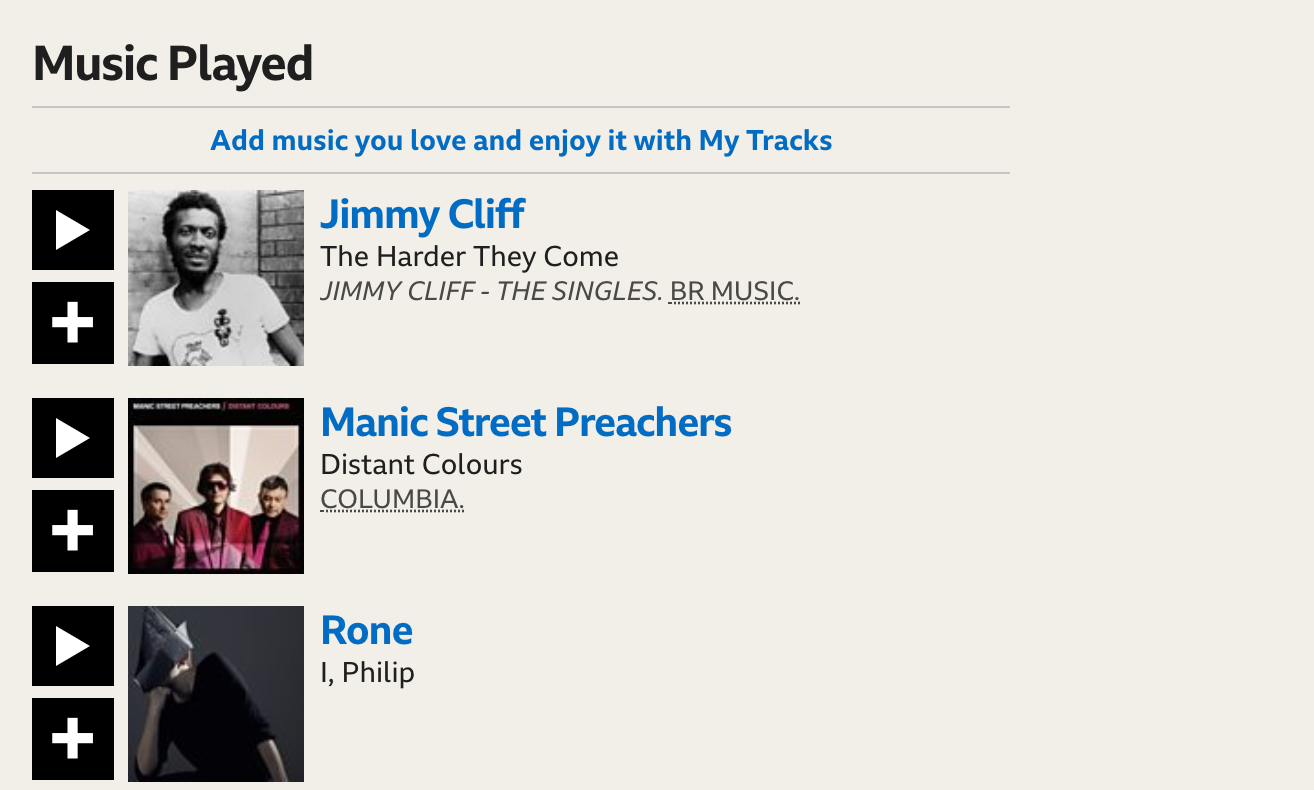Screen dimensions: 1314x790
Task: Click 'Add music you love' My Tracks link
Action: [521, 141]
